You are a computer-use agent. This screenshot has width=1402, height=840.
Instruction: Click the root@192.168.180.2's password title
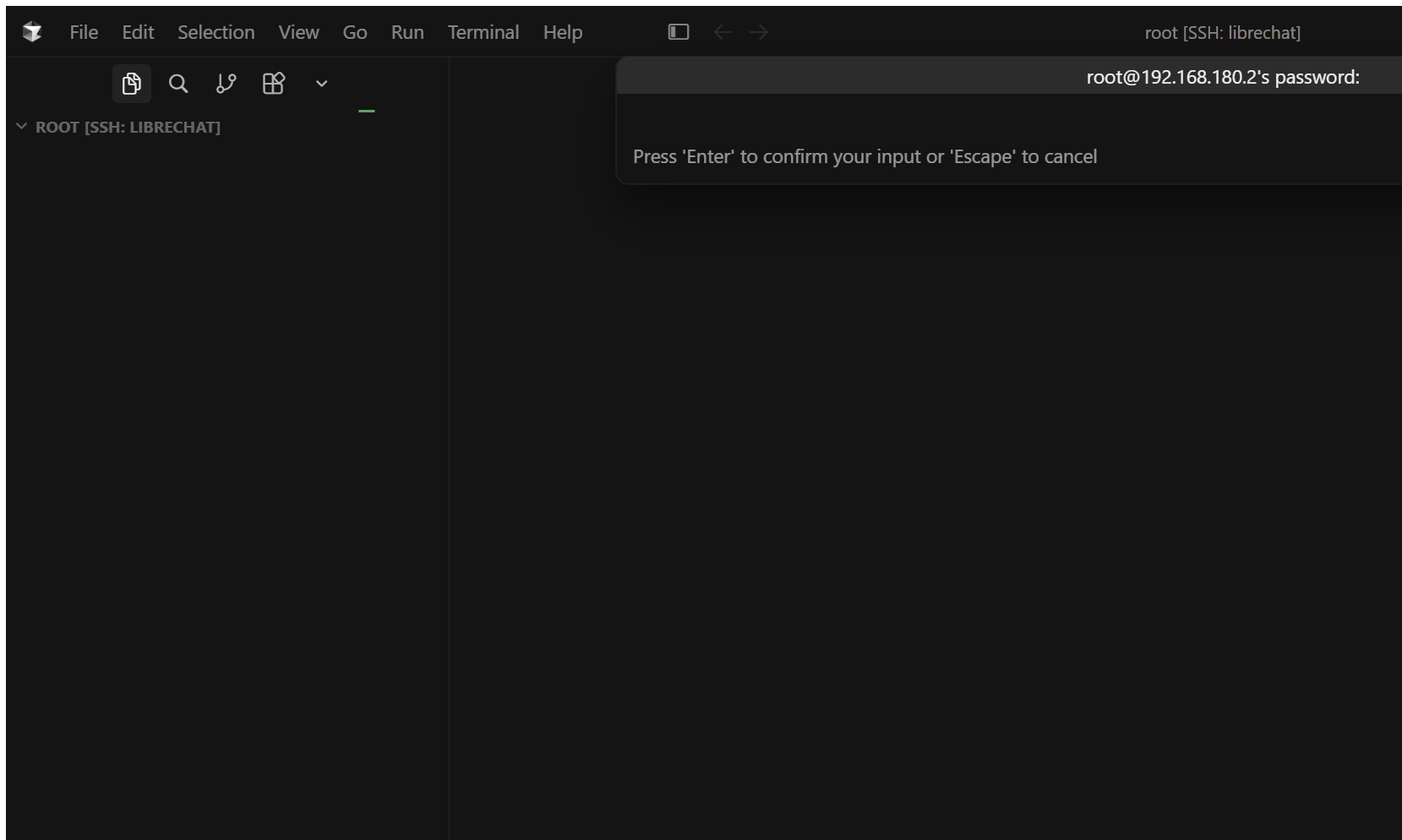[1222, 77]
